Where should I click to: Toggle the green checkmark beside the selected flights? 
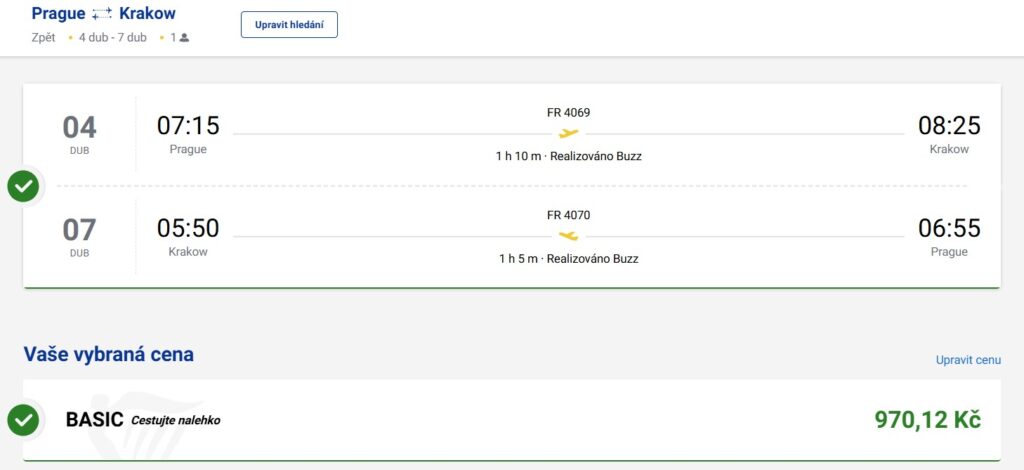point(23,186)
